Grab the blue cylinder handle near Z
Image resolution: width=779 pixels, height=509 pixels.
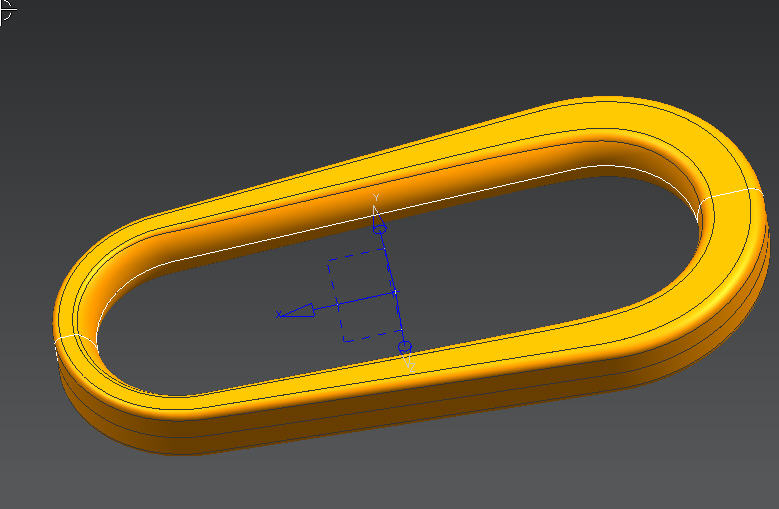click(405, 346)
